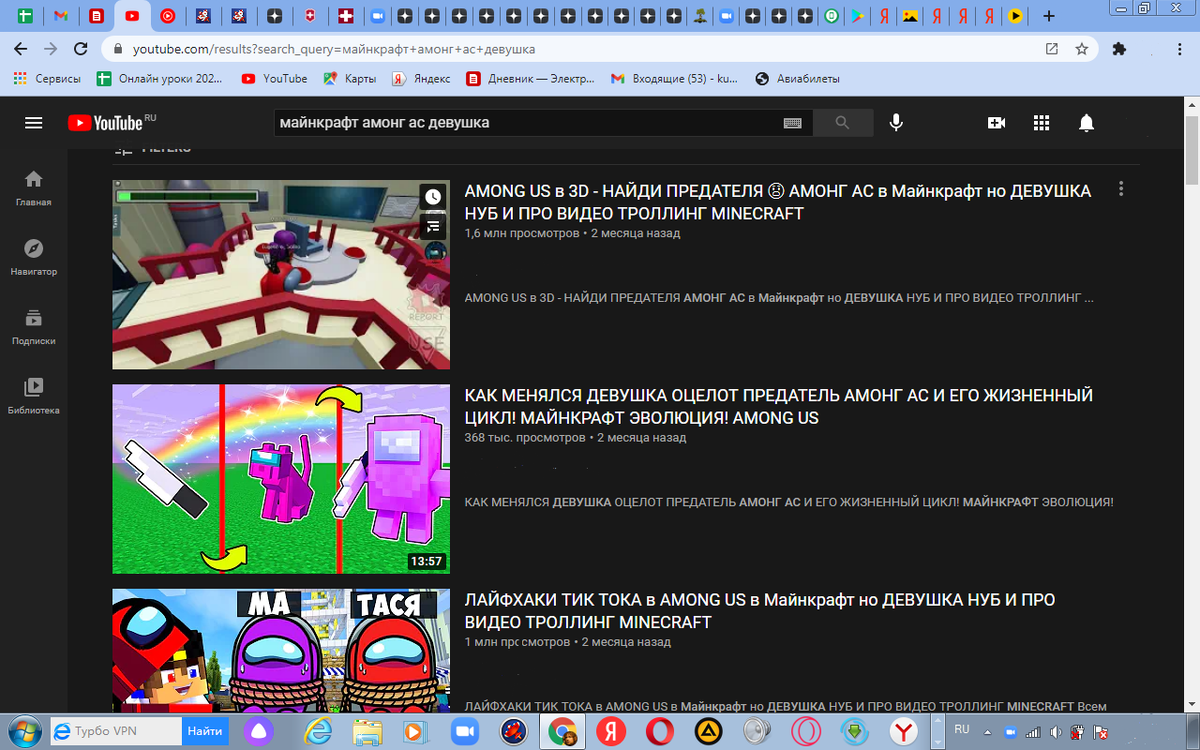Open the Сервисы apps bookmark
This screenshot has width=1200, height=750.
(46, 78)
